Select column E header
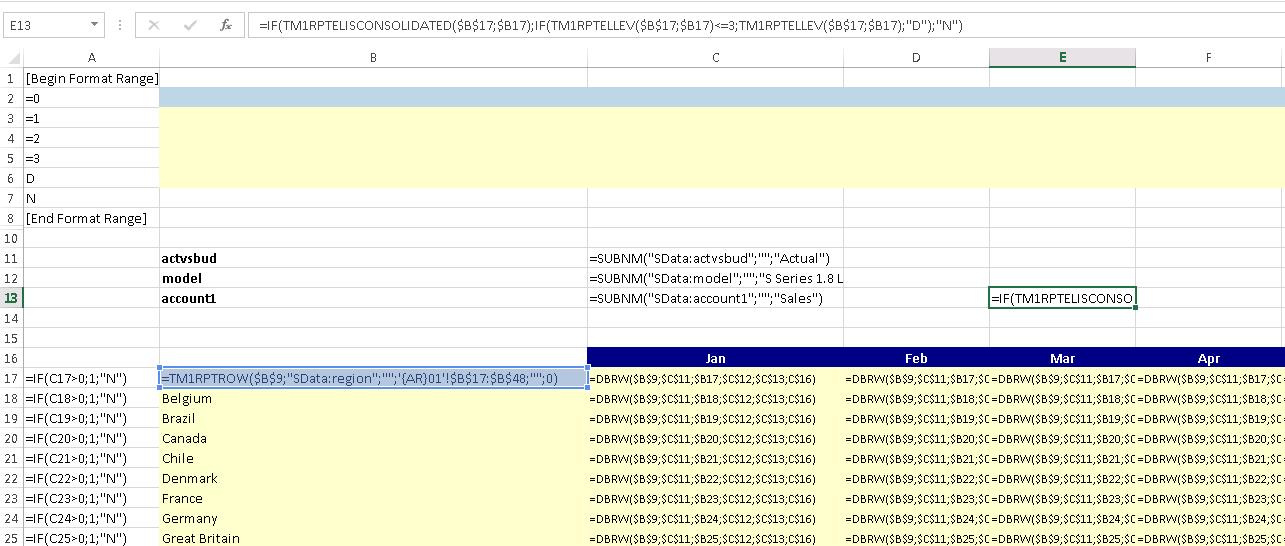This screenshot has width=1285, height=546. click(x=1062, y=58)
